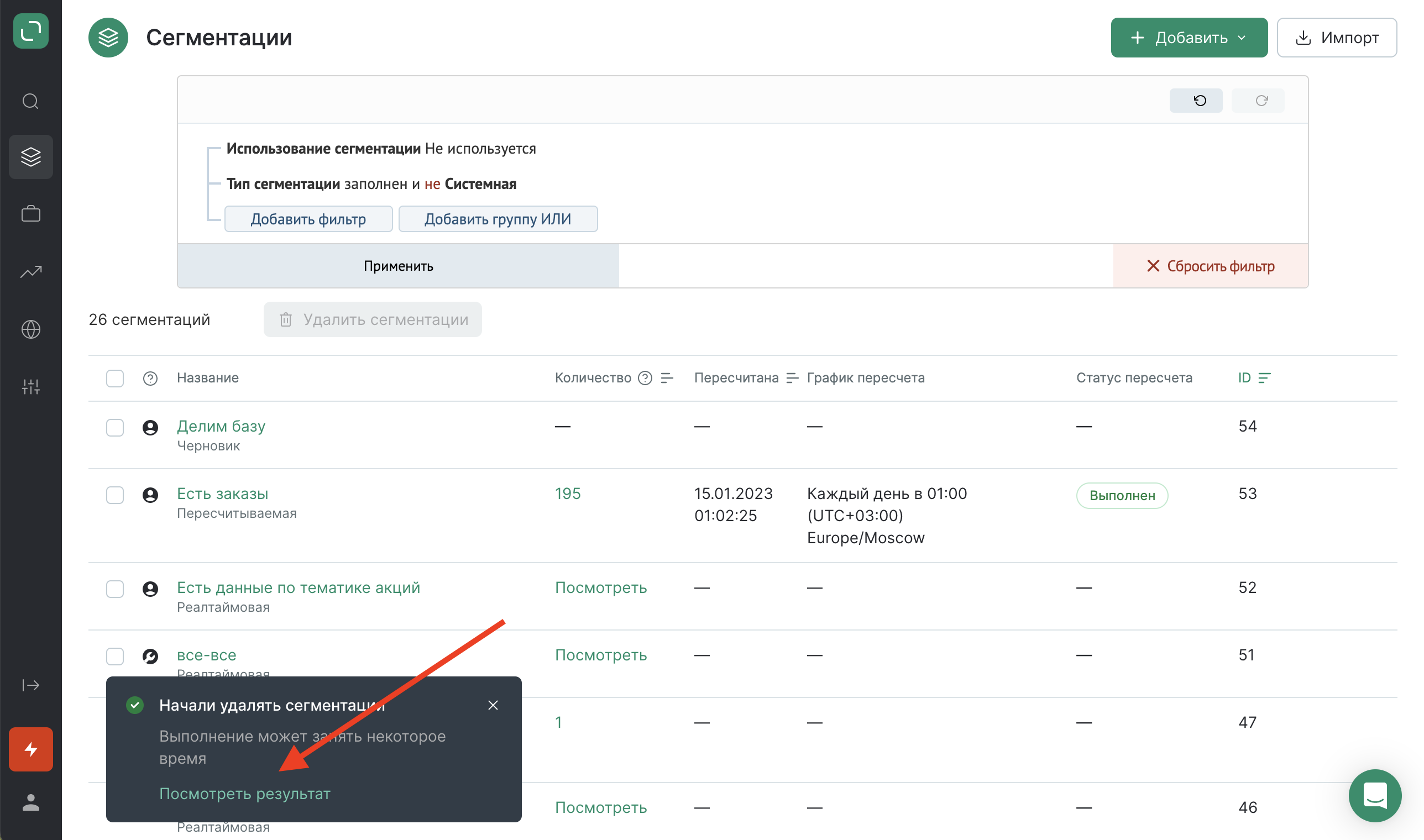Image resolution: width=1424 pixels, height=840 pixels.
Task: Check the все-все row checkbox
Action: click(115, 656)
